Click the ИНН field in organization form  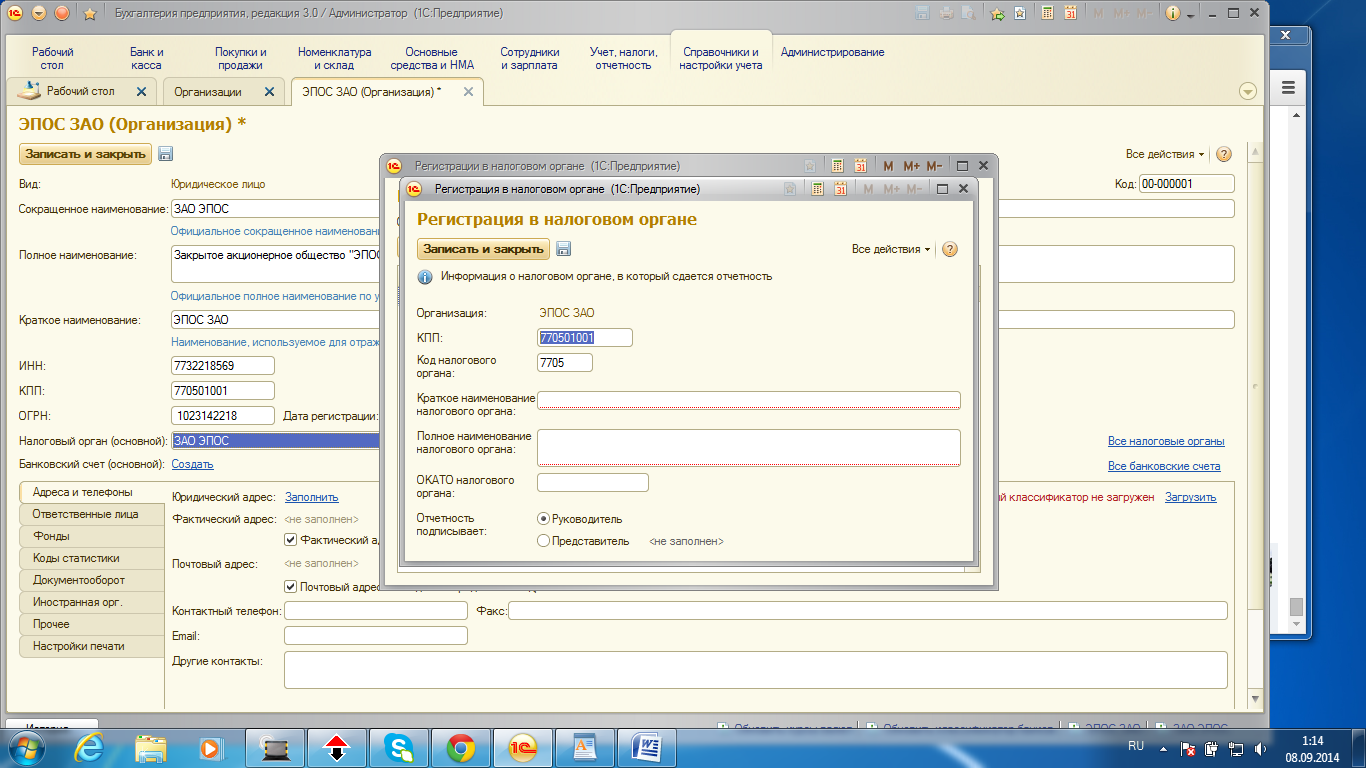point(223,366)
